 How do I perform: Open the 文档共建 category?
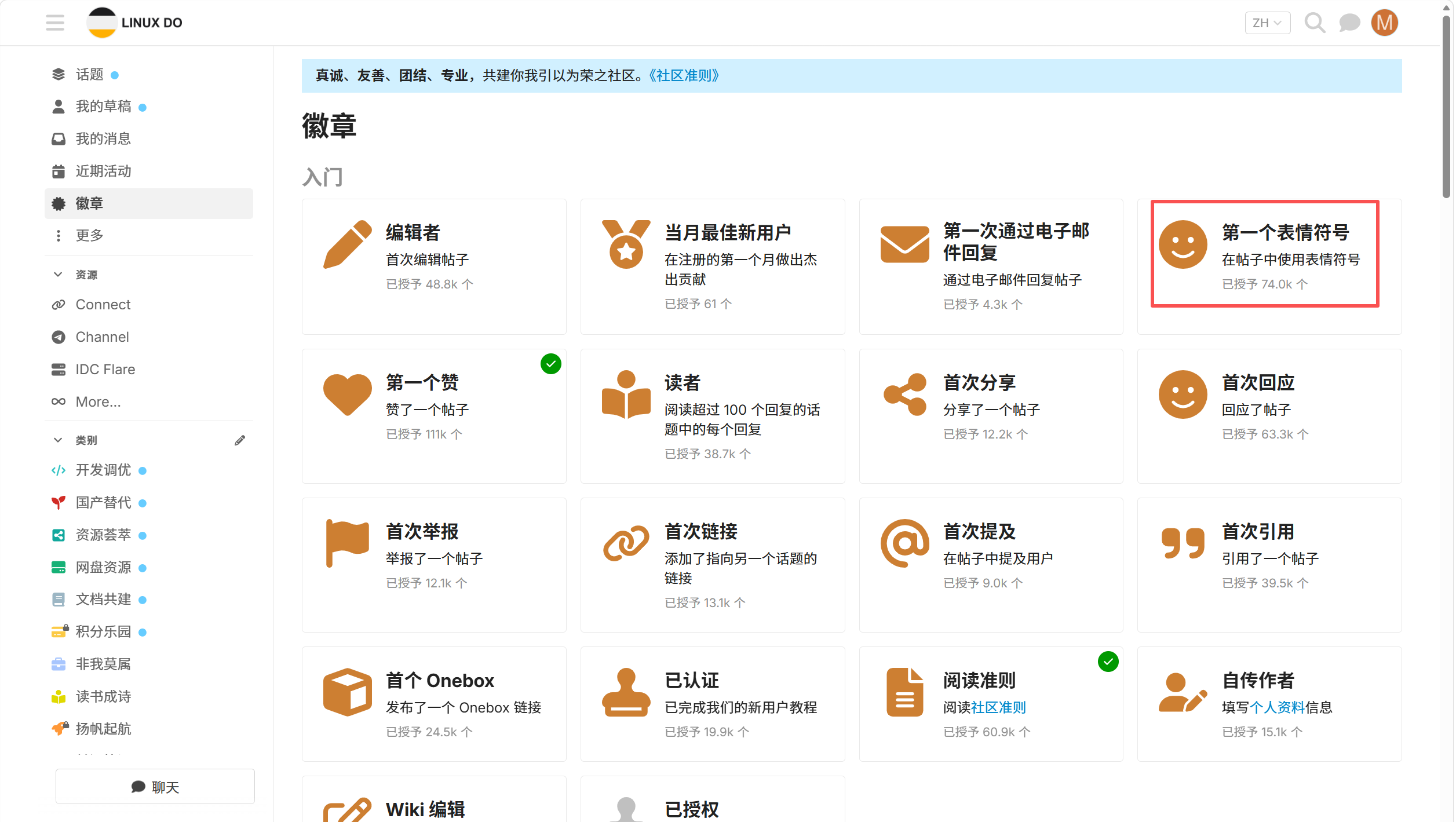pyautogui.click(x=148, y=599)
